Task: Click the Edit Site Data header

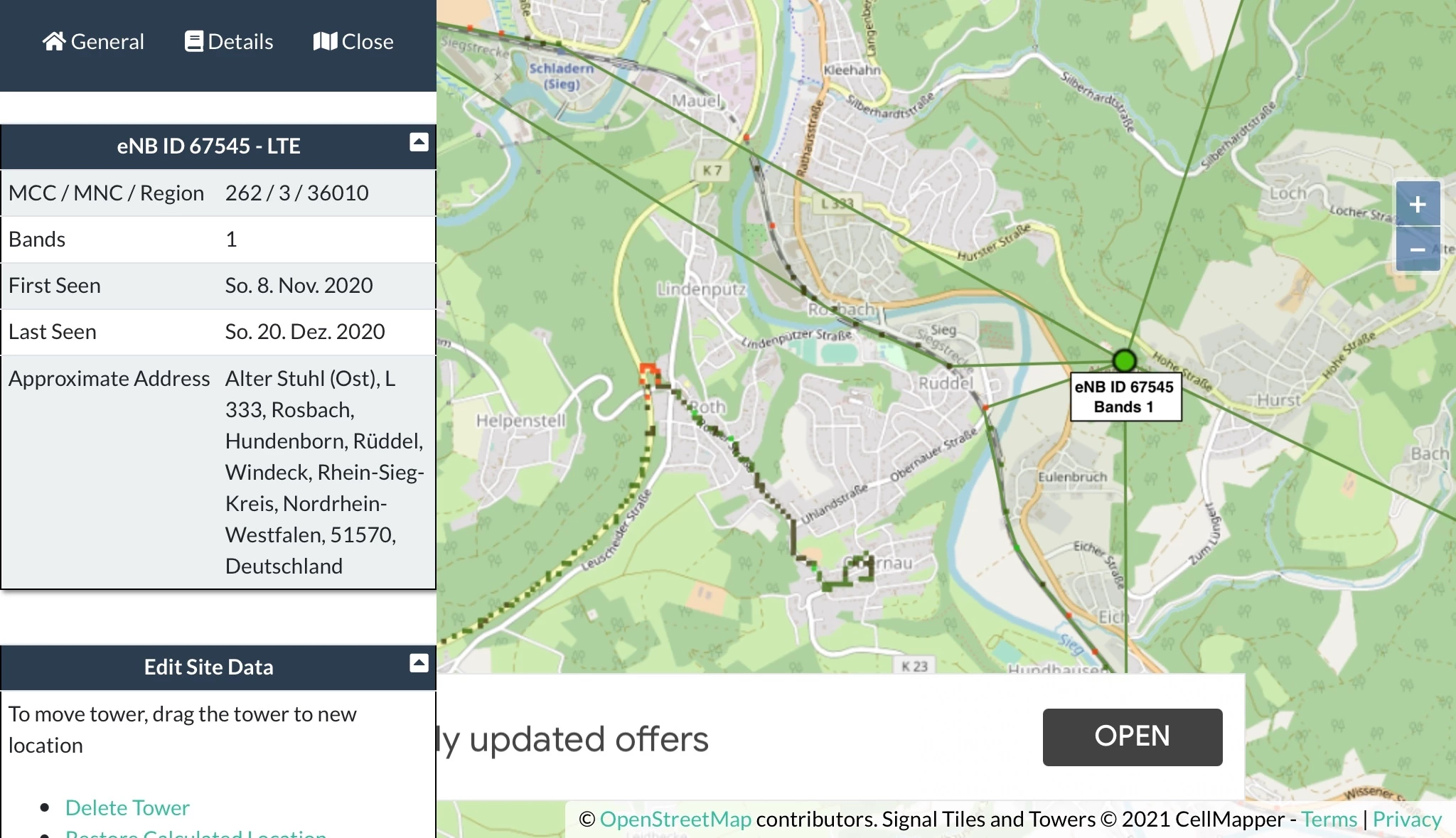Action: pyautogui.click(x=208, y=667)
